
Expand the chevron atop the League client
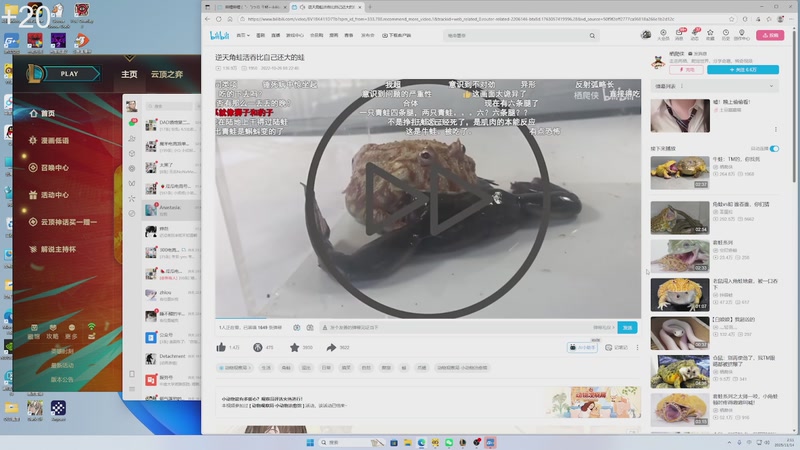130,59
